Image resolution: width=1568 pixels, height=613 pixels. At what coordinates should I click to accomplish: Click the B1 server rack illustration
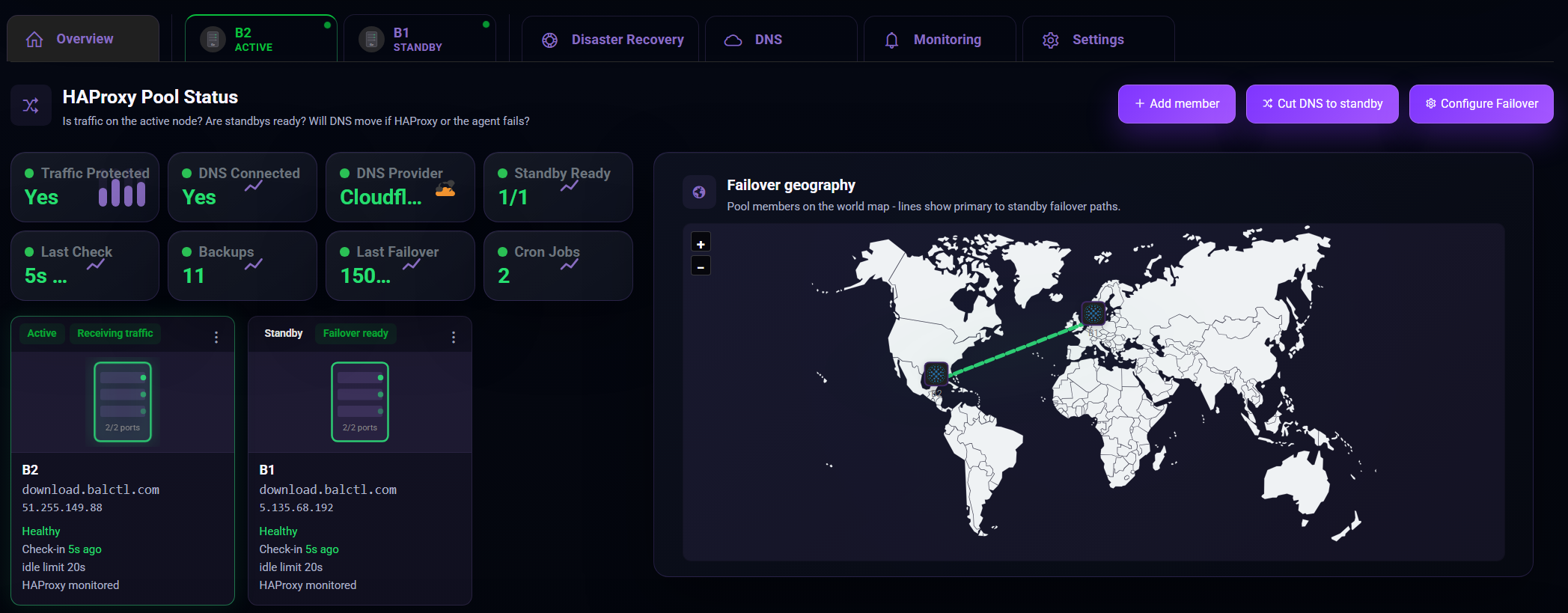pyautogui.click(x=360, y=402)
